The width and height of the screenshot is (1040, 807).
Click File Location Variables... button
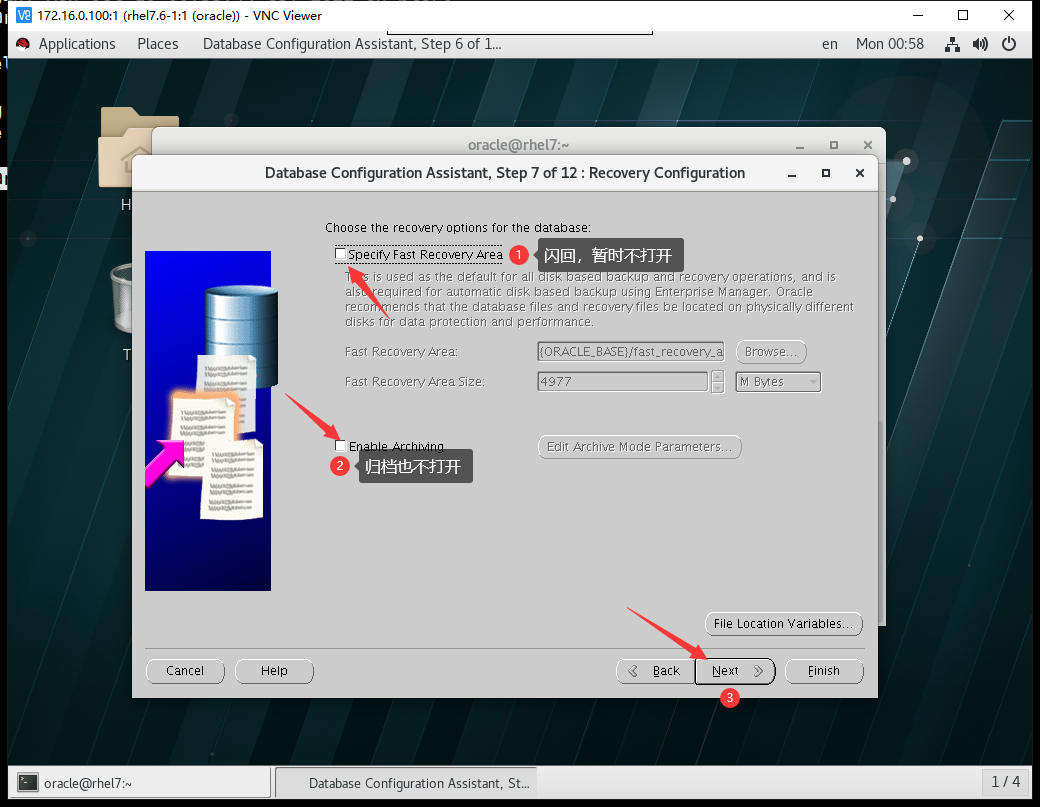coord(783,623)
